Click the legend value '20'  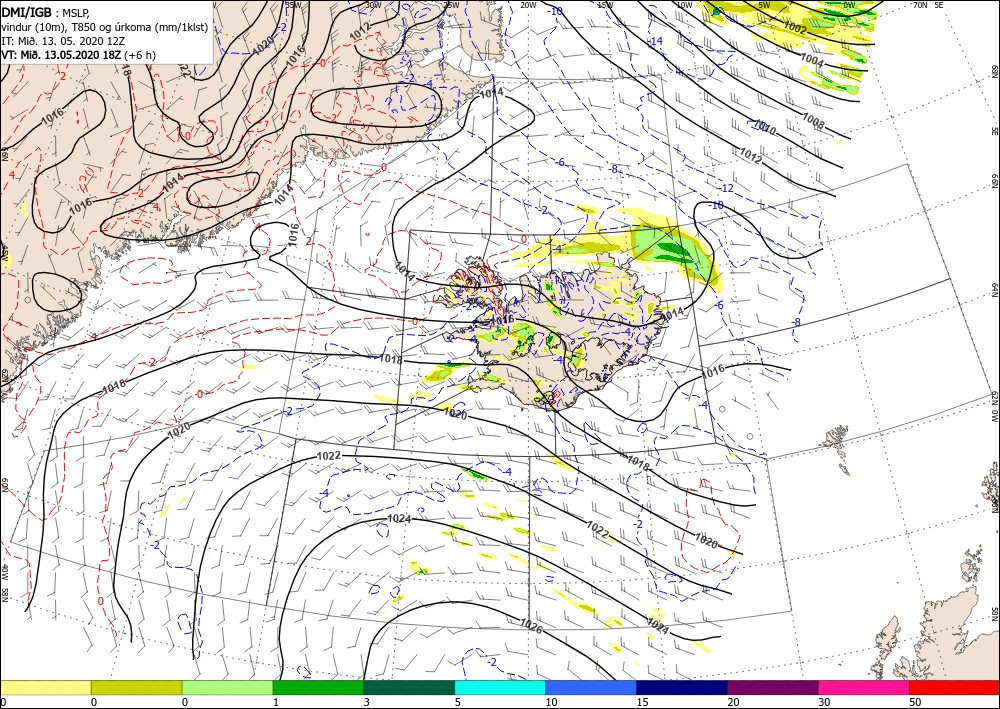pyautogui.click(x=733, y=702)
